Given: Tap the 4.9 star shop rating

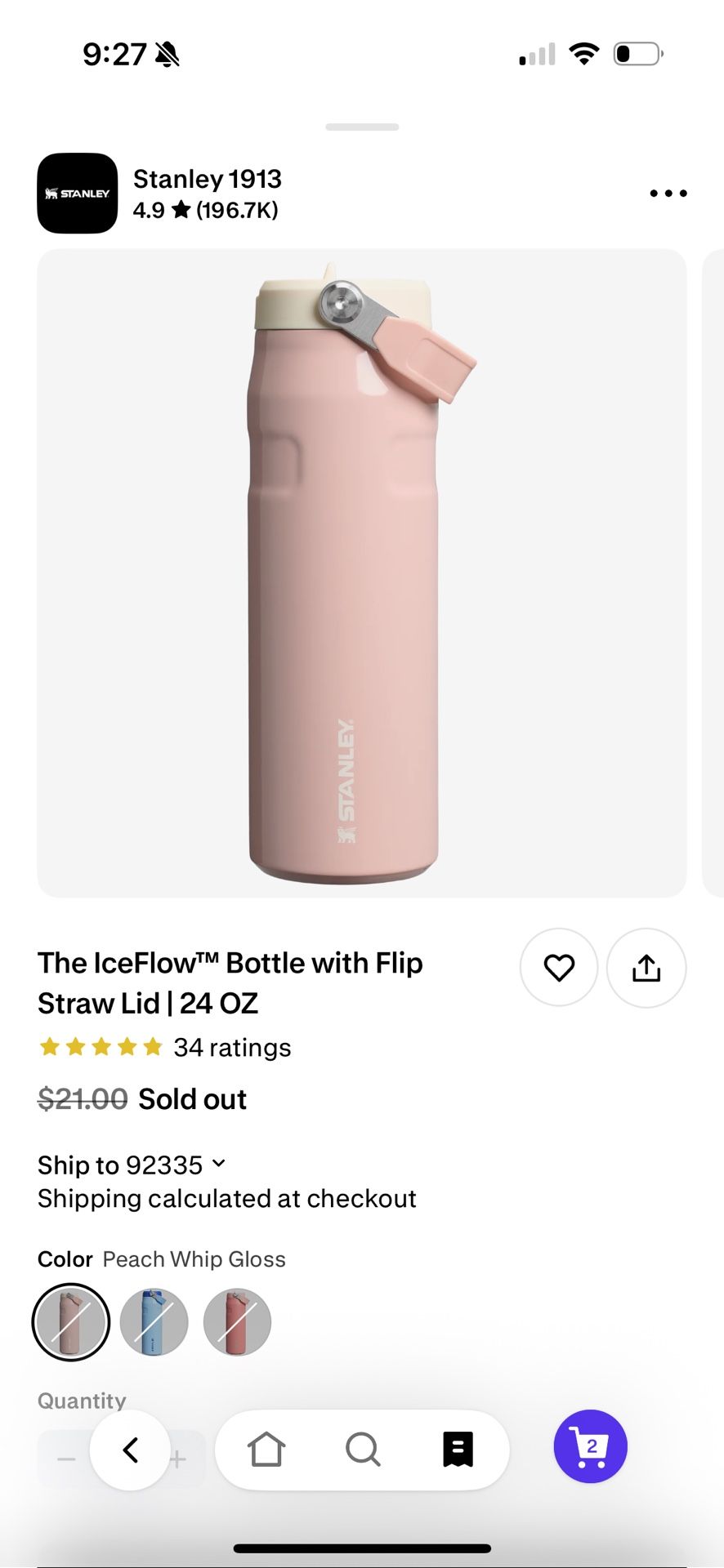Looking at the screenshot, I should pos(205,211).
